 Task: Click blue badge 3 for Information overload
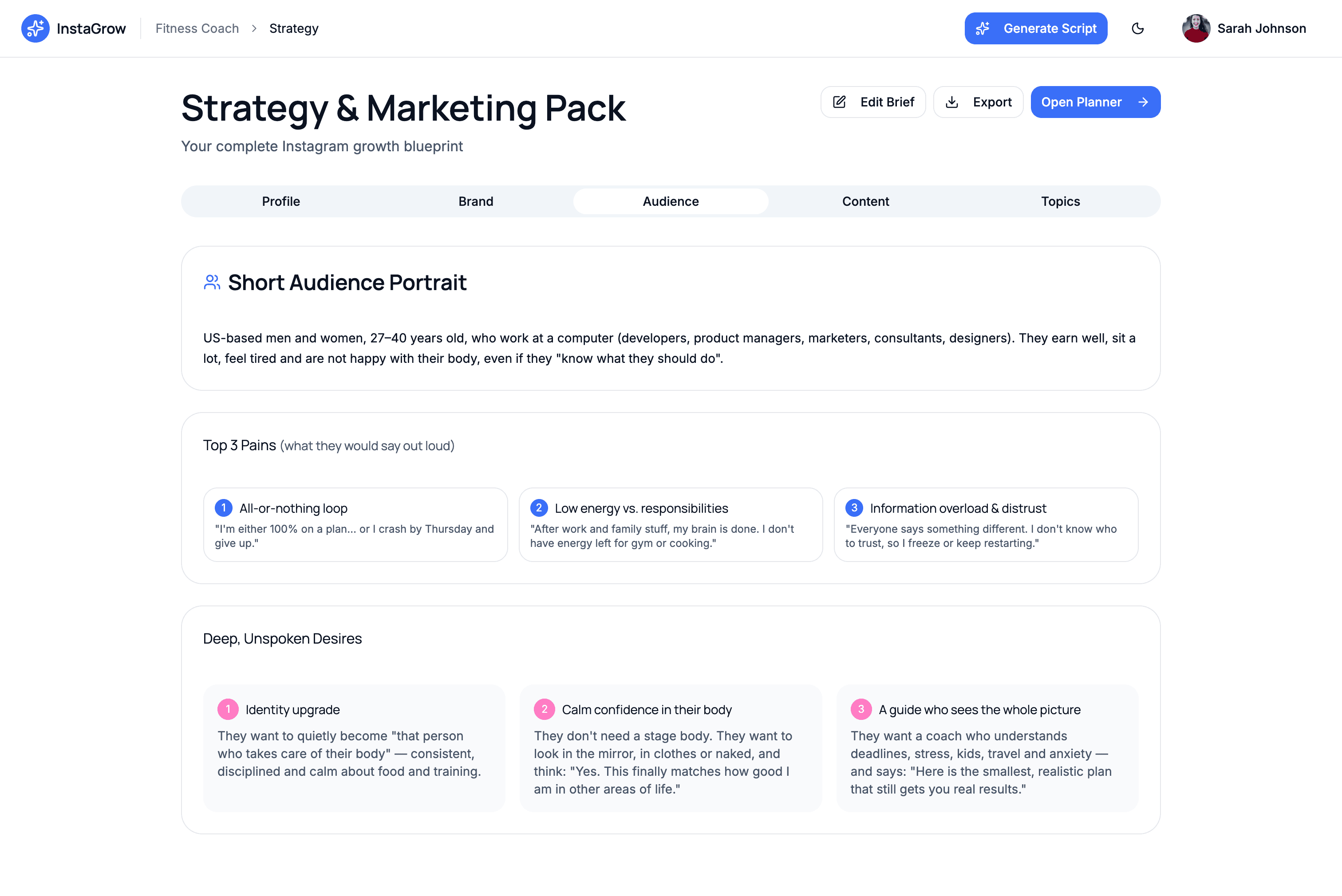[854, 507]
